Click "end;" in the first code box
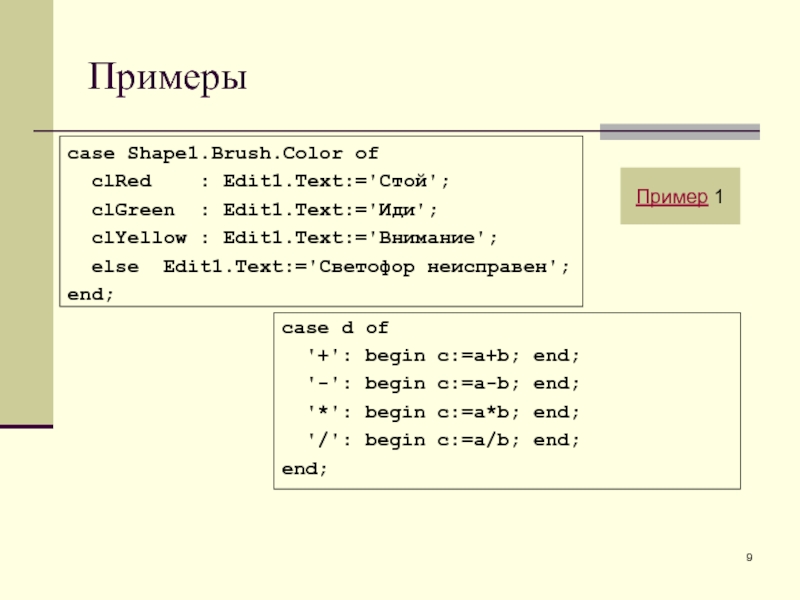Image resolution: width=800 pixels, height=600 pixels. point(90,295)
